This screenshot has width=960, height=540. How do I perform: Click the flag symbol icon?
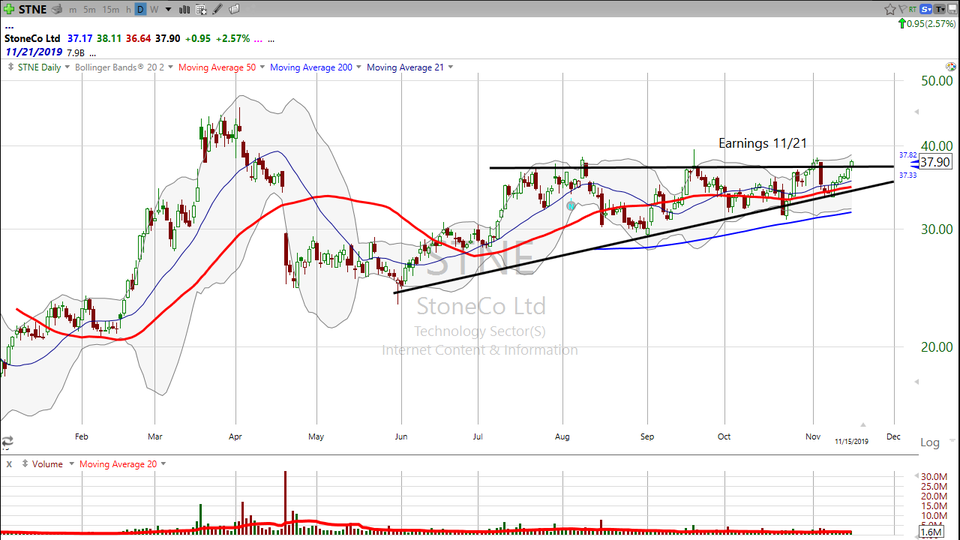(x=902, y=9)
